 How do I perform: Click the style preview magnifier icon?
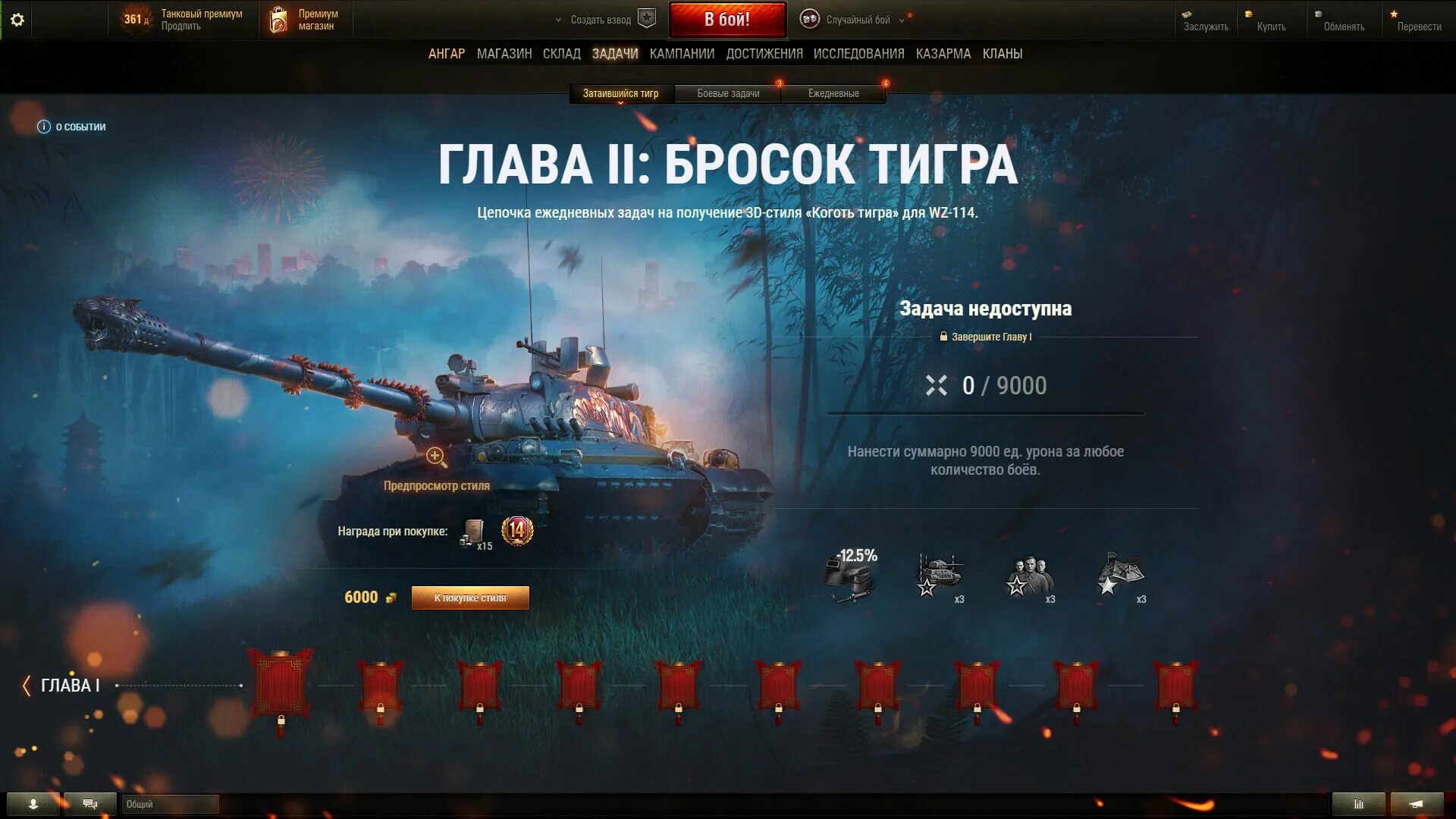[x=435, y=456]
